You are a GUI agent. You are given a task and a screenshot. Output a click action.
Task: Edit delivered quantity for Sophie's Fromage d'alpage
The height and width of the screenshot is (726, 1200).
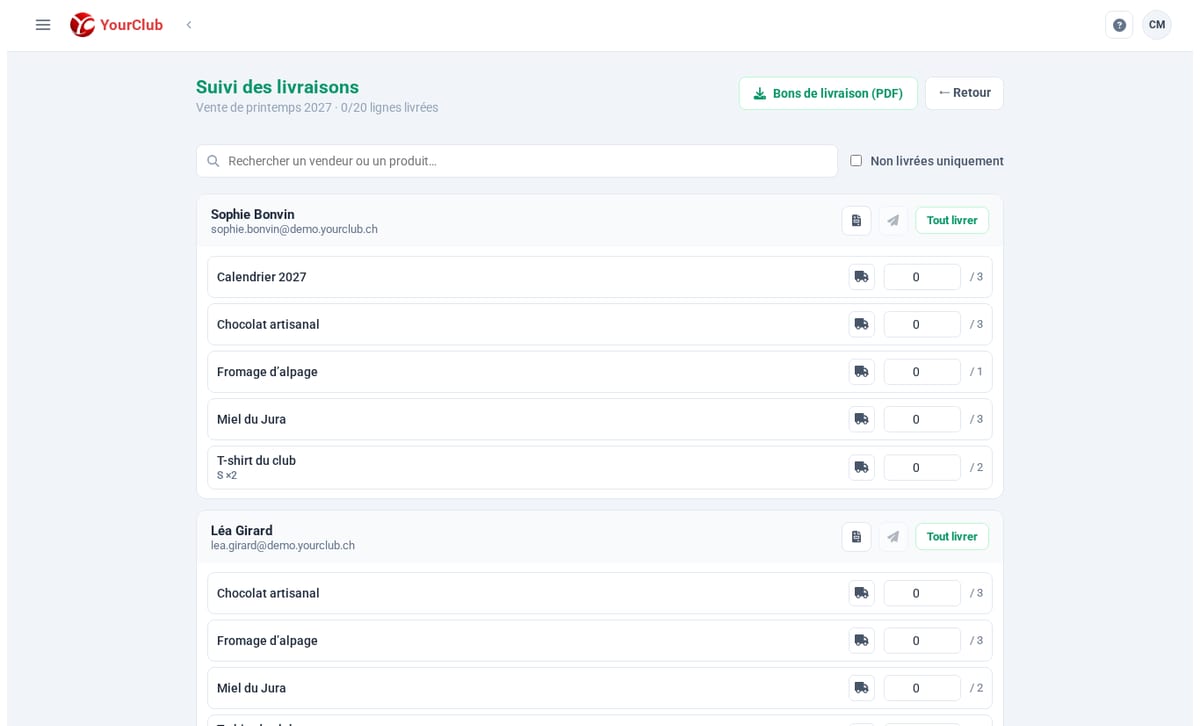(x=922, y=372)
